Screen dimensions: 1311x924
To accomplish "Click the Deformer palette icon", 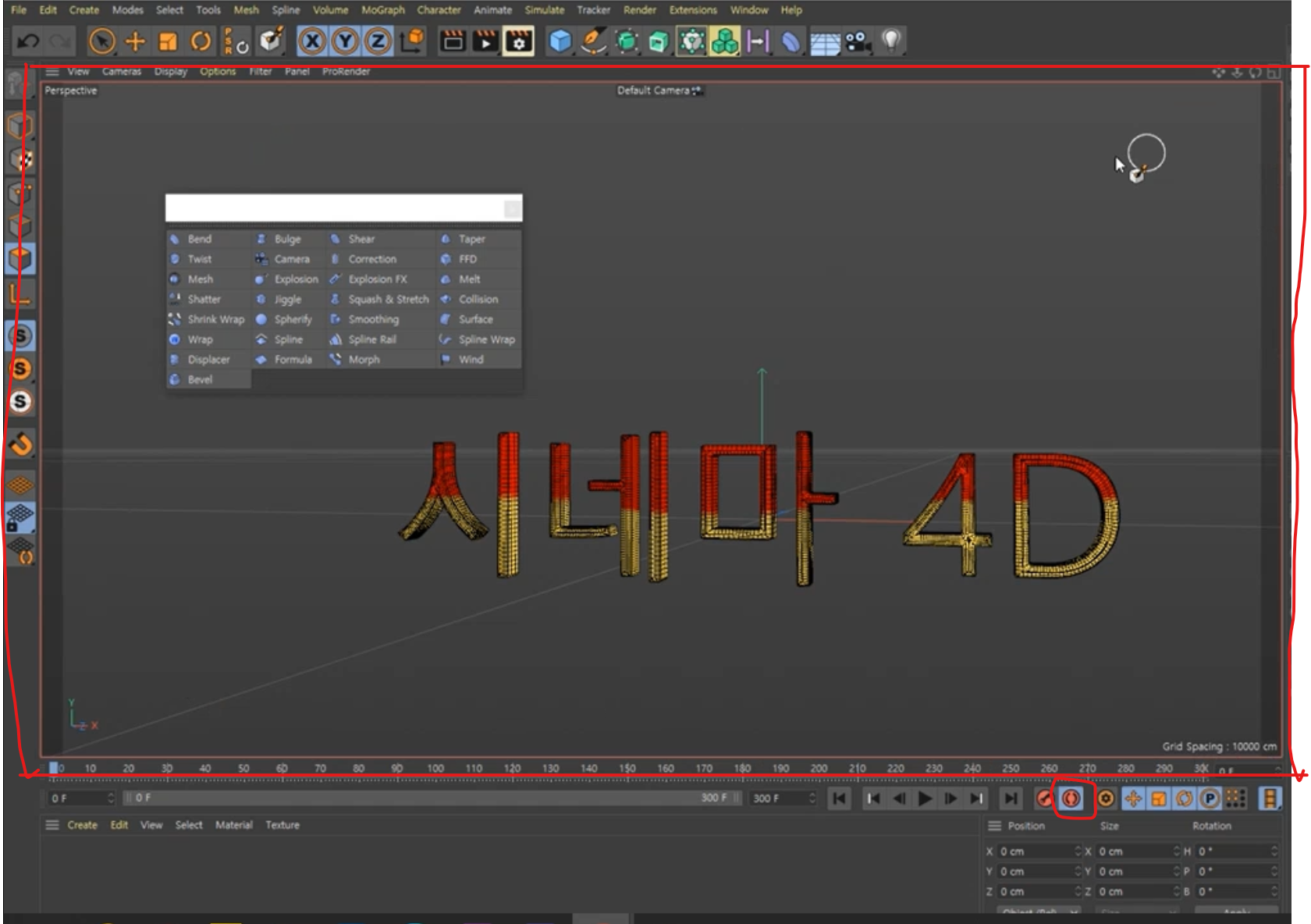I will coord(791,41).
